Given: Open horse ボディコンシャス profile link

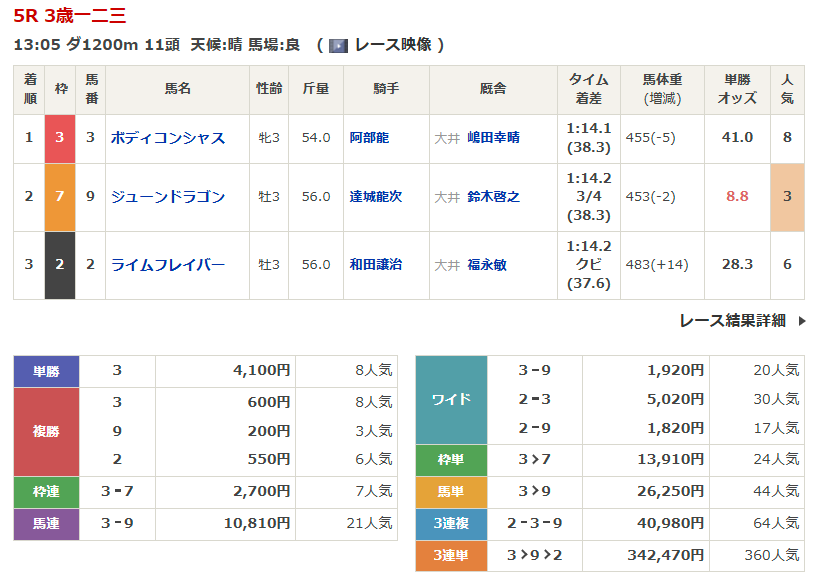Looking at the screenshot, I should [x=168, y=138].
